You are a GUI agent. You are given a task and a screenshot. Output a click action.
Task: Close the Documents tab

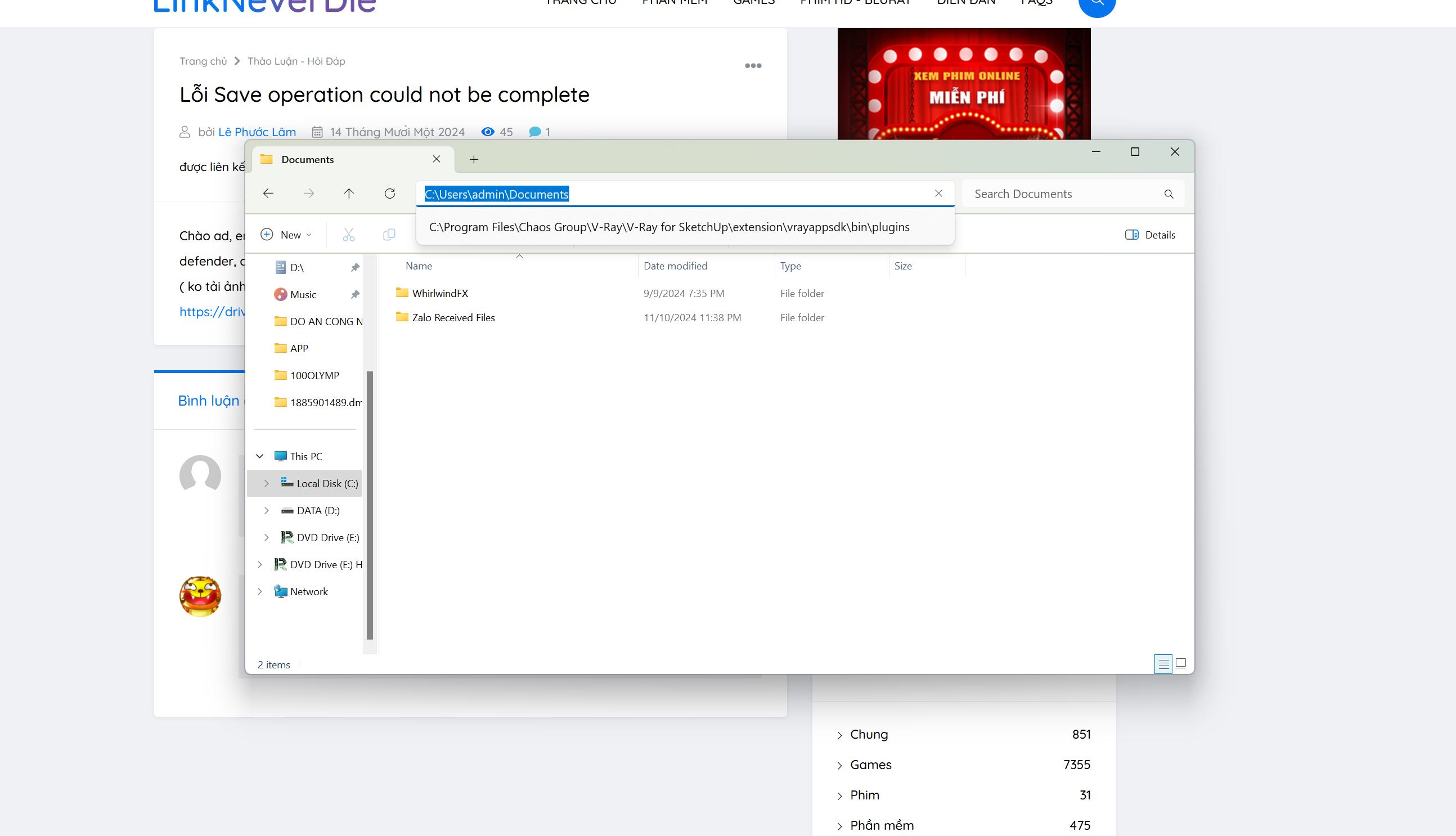click(x=437, y=159)
